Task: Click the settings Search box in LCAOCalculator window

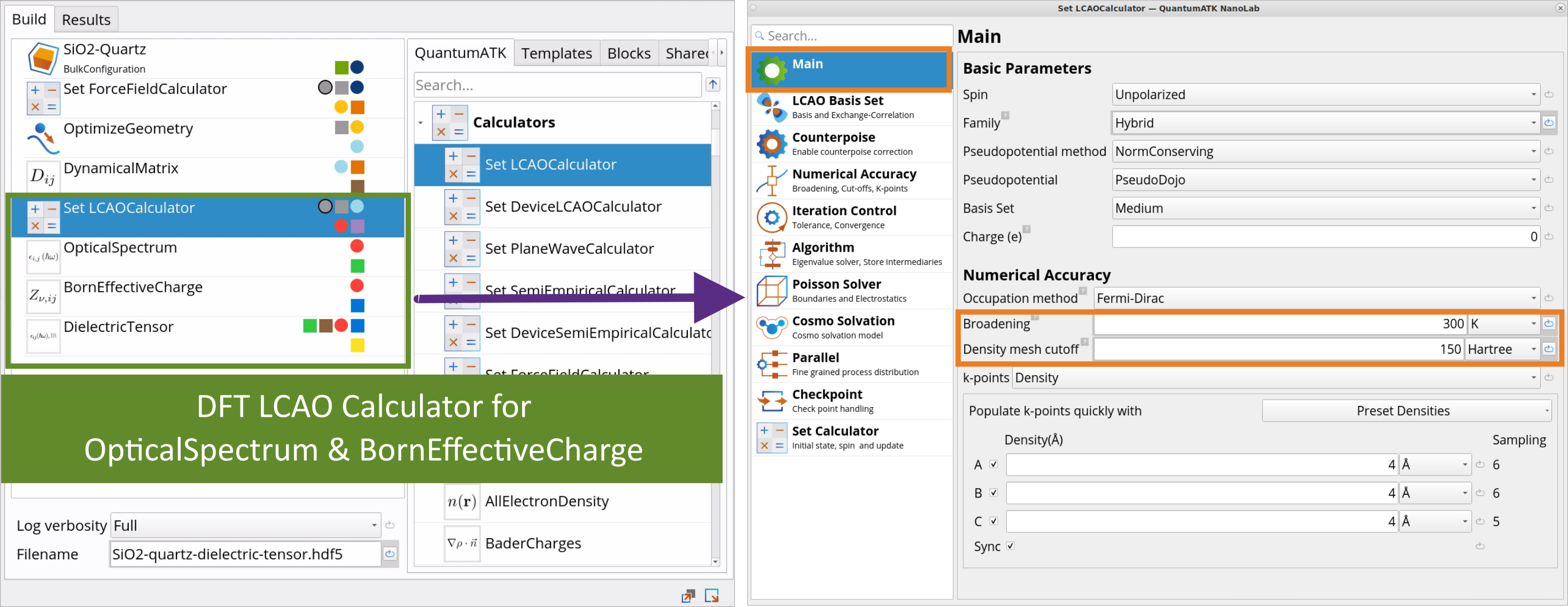Action: (x=851, y=35)
